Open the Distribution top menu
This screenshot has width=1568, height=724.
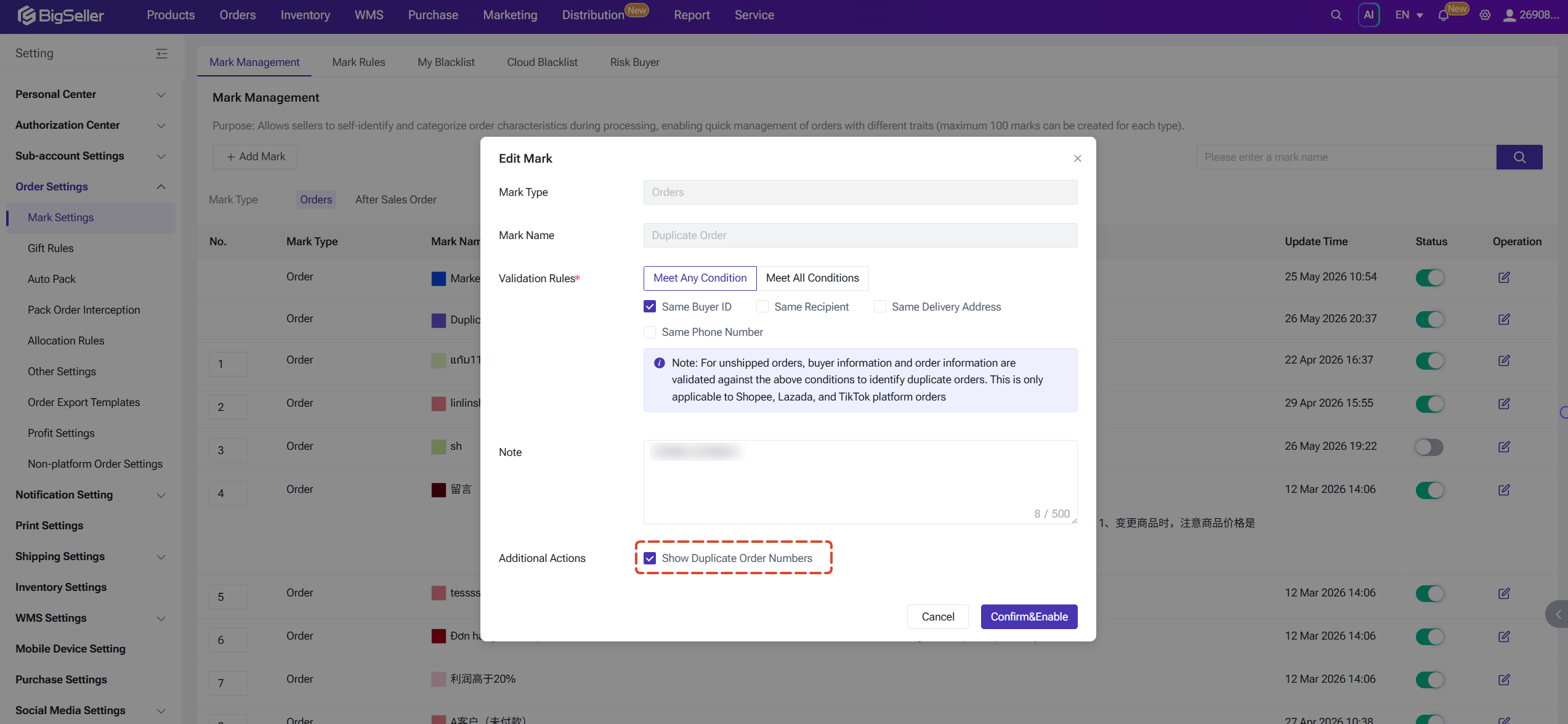pyautogui.click(x=592, y=15)
